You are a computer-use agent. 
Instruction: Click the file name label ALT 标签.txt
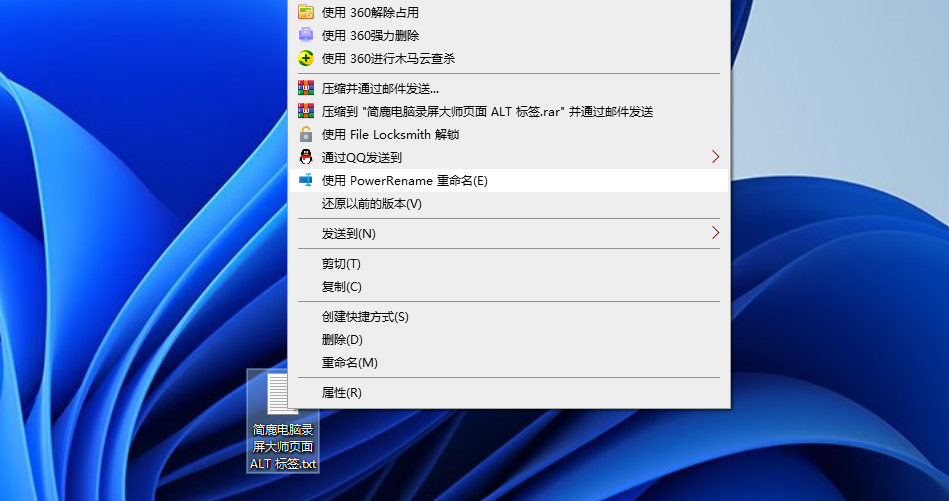(283, 464)
